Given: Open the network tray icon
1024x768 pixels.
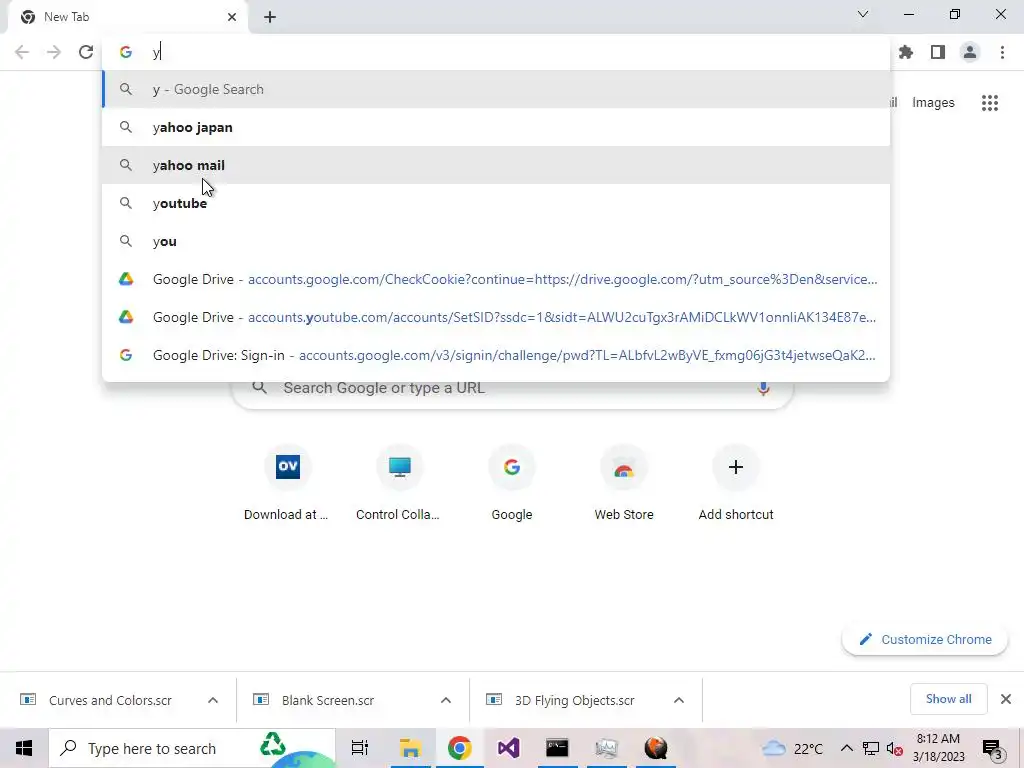Looking at the screenshot, I should pyautogui.click(x=871, y=748).
